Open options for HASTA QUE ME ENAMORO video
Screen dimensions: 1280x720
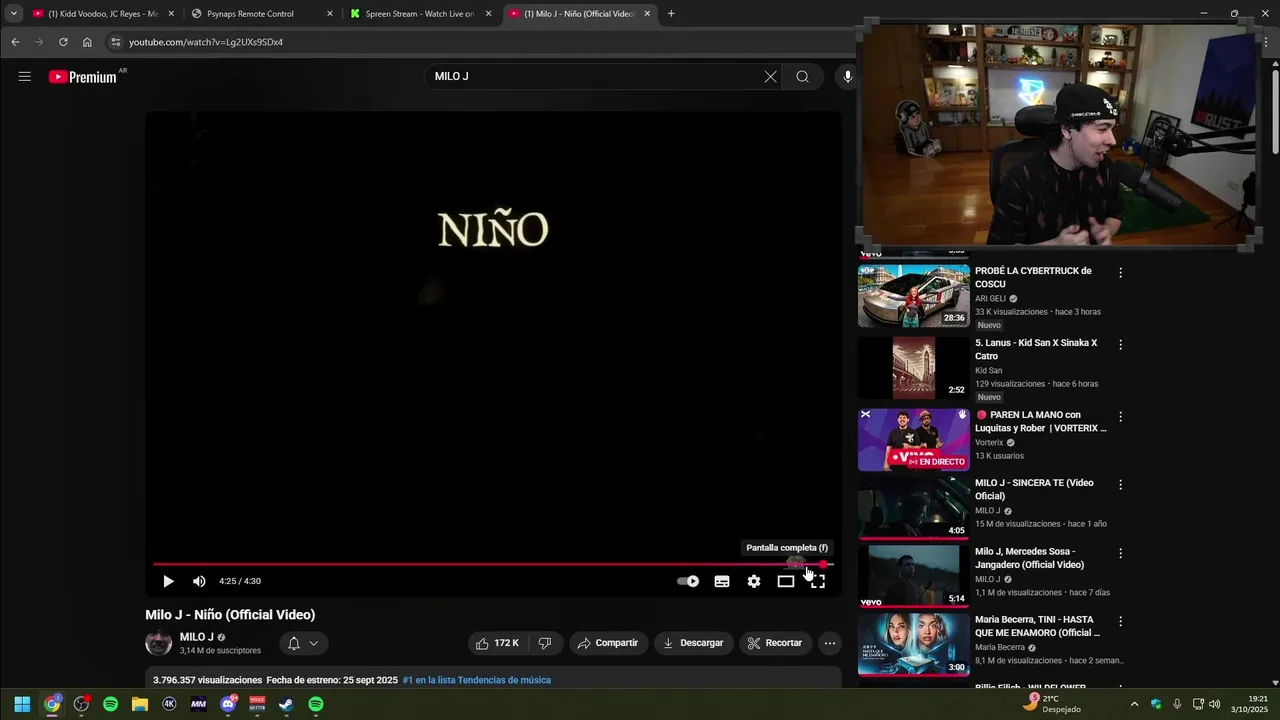1120,621
